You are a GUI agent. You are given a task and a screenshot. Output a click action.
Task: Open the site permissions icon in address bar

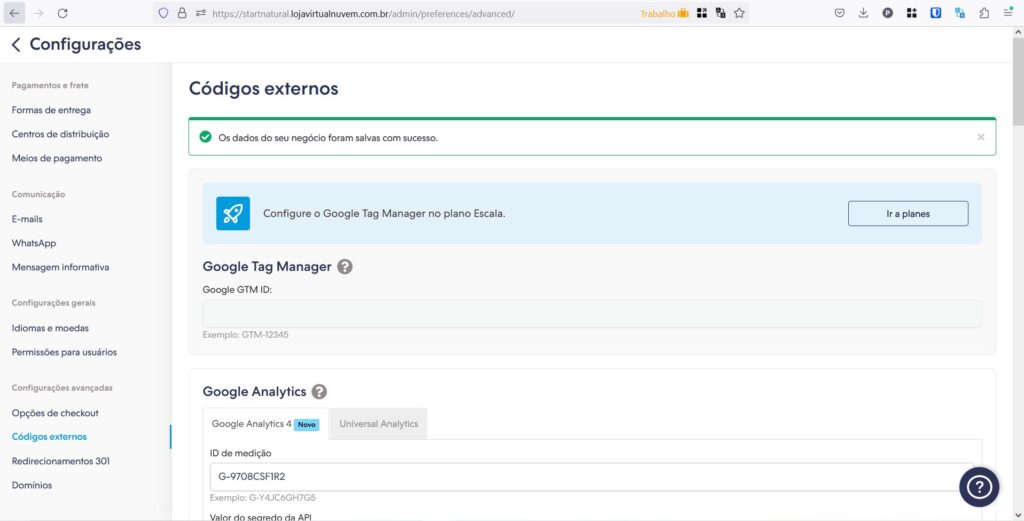(200, 13)
